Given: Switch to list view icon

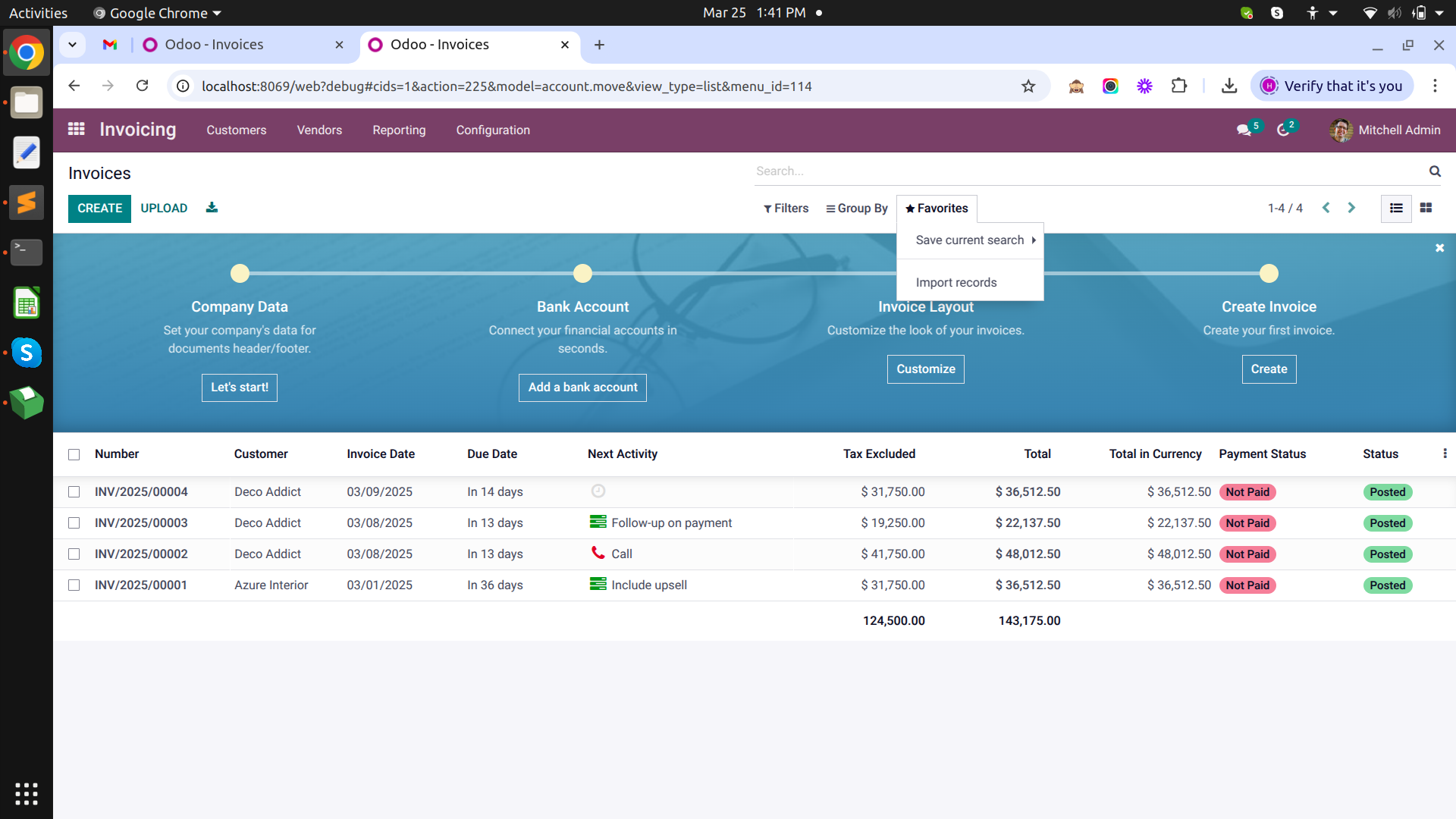Looking at the screenshot, I should [x=1396, y=208].
